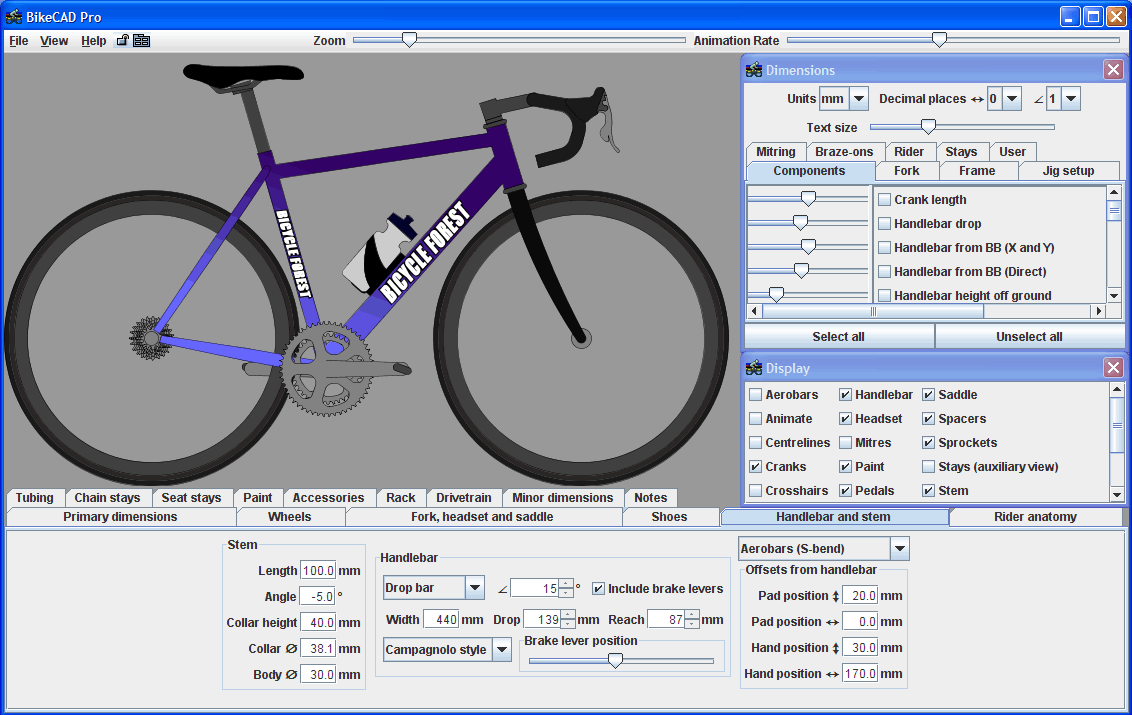The width and height of the screenshot is (1132, 715).
Task: Click the Hand position horizontal field 170.0
Action: [x=860, y=674]
